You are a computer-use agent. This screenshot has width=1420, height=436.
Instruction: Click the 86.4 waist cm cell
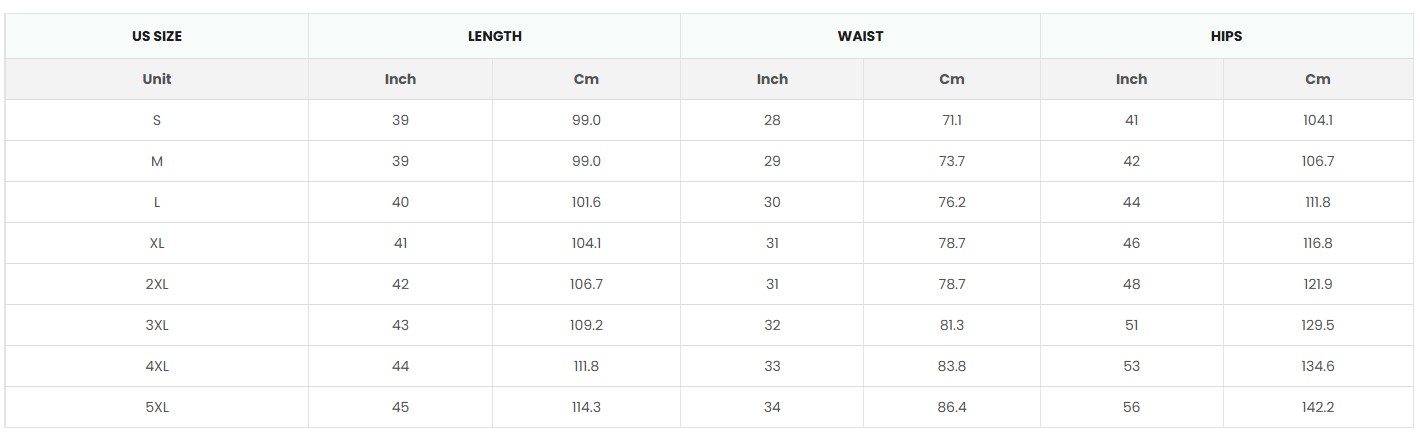951,407
